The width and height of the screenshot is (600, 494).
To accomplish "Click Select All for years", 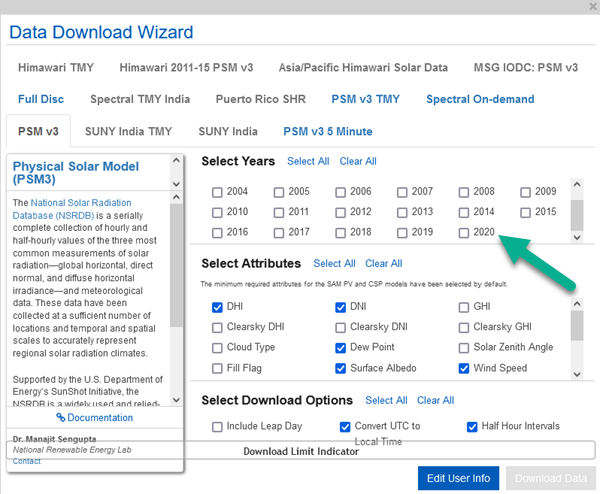I will (x=308, y=161).
